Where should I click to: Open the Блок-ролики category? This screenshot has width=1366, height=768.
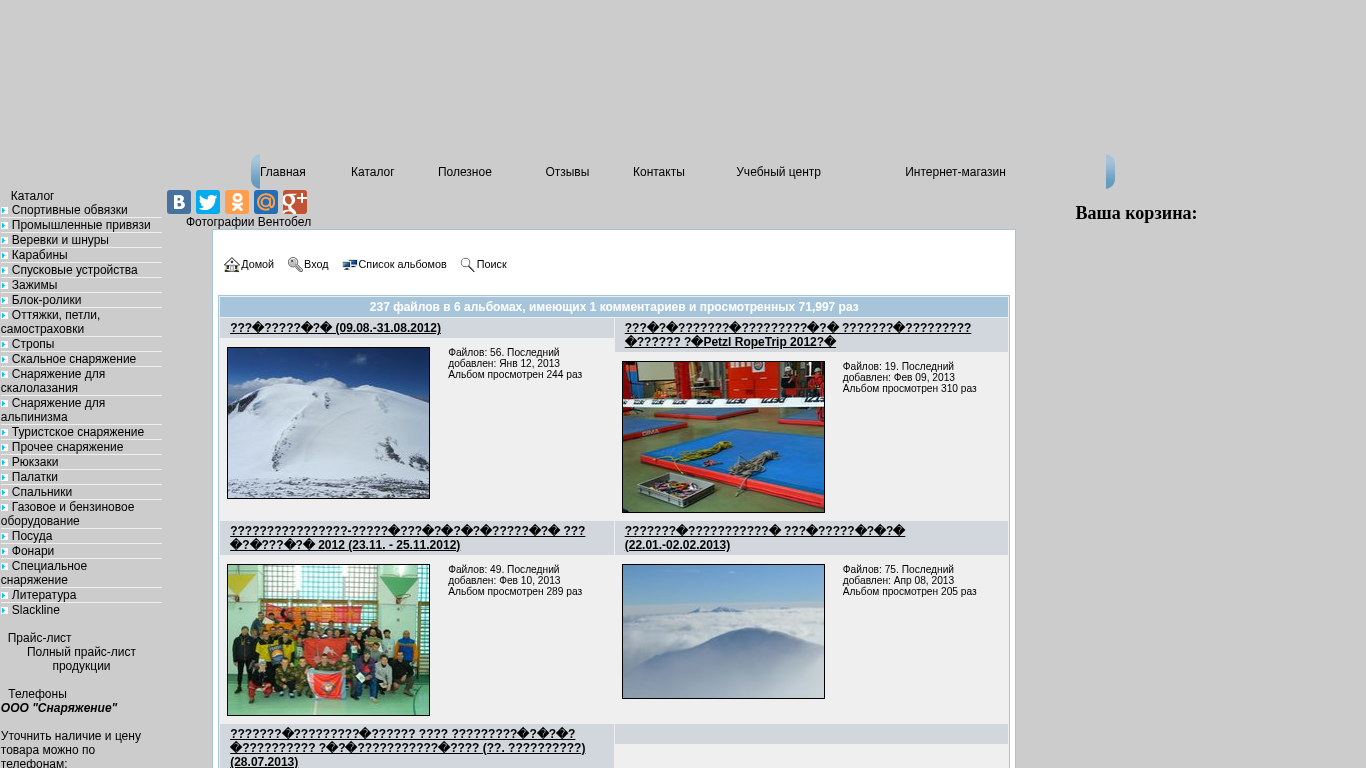47,300
